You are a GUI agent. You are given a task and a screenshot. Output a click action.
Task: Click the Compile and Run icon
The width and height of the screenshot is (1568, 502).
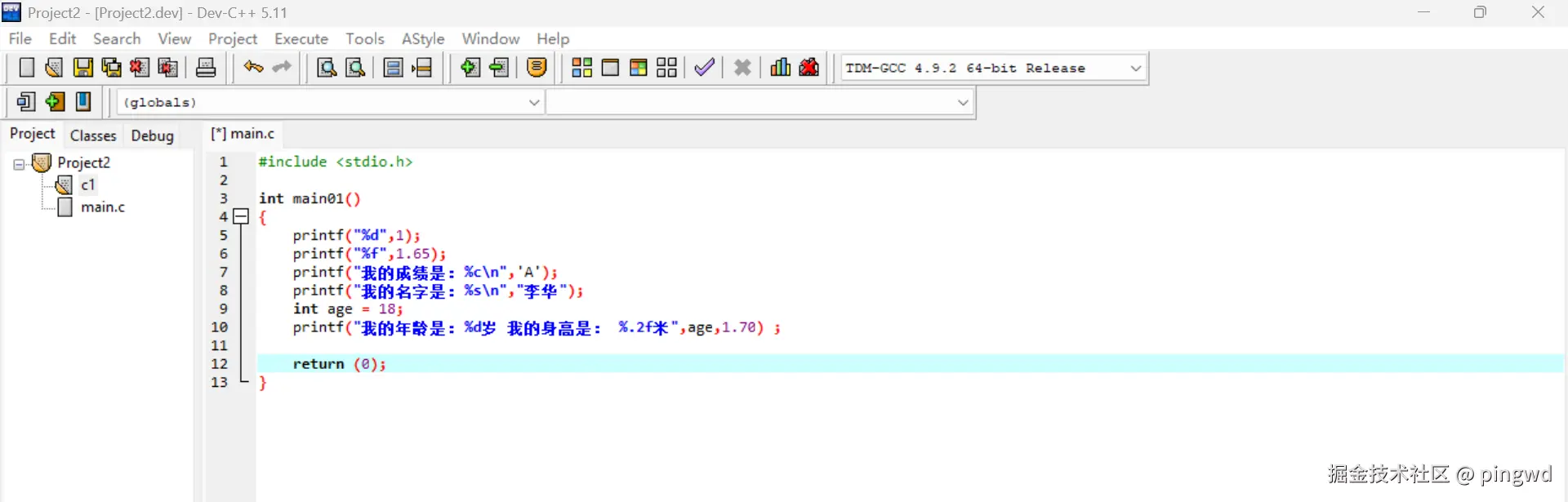click(x=639, y=68)
